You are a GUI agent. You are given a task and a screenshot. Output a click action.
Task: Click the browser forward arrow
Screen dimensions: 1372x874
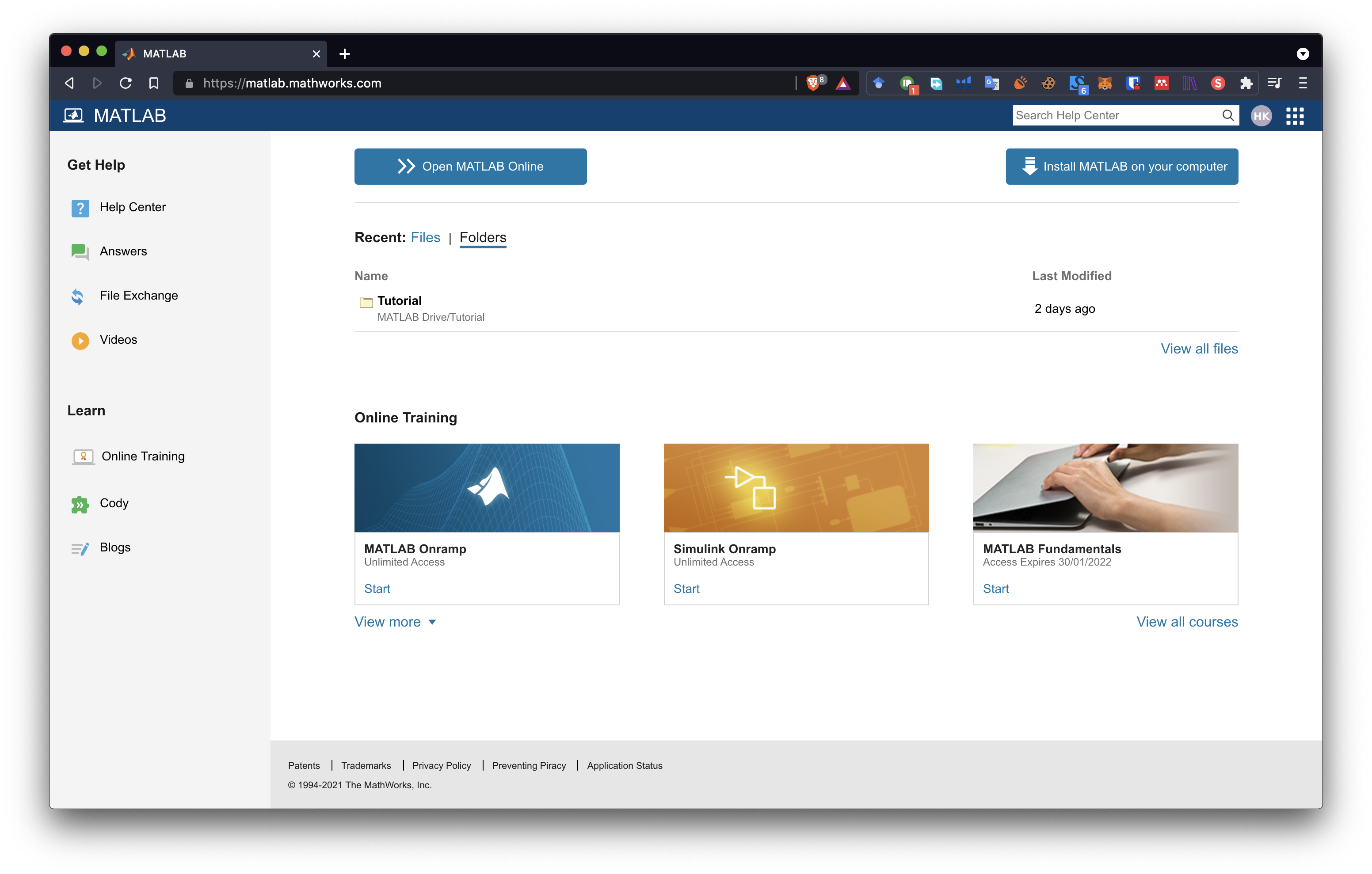(x=97, y=83)
